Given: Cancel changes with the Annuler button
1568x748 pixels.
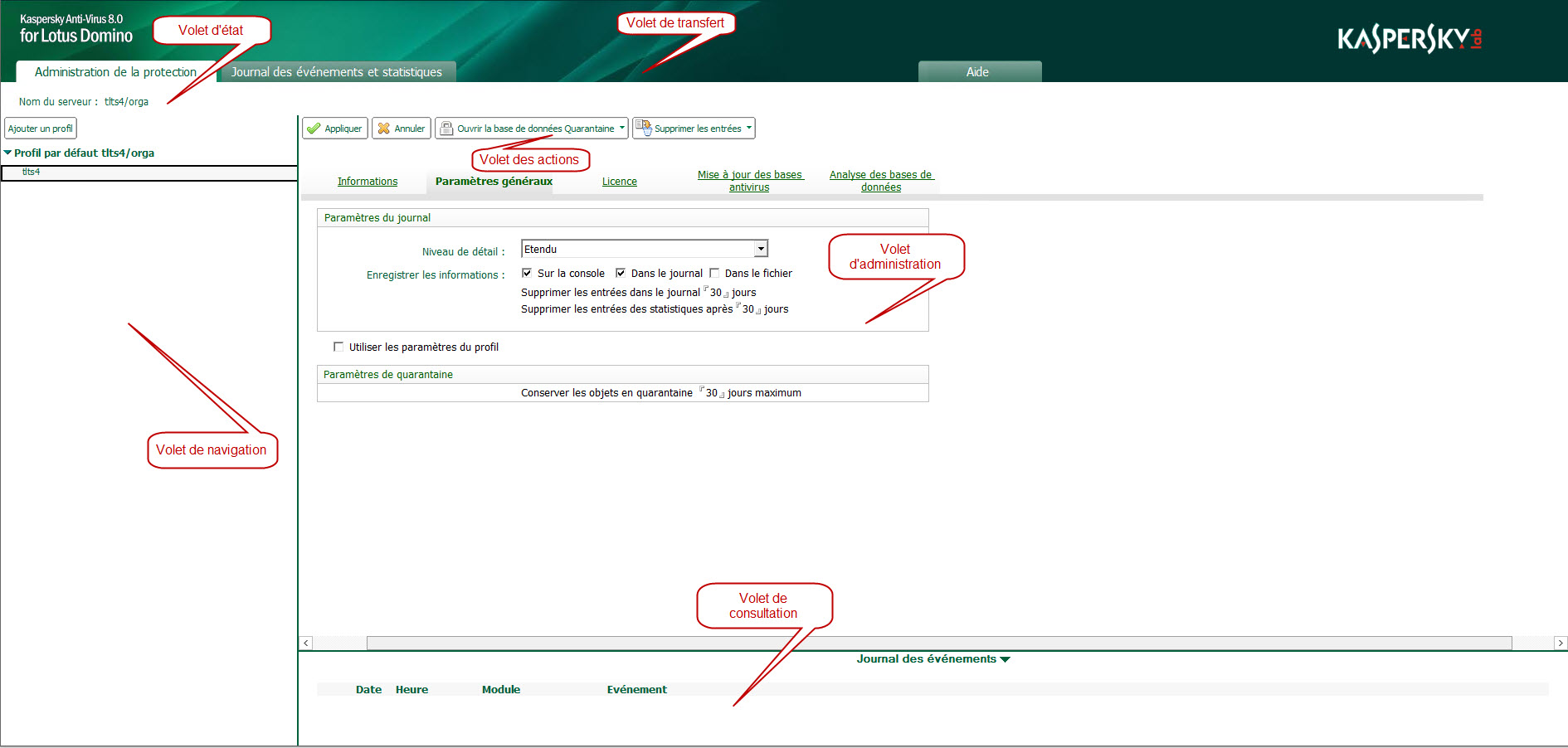Looking at the screenshot, I should click(402, 129).
